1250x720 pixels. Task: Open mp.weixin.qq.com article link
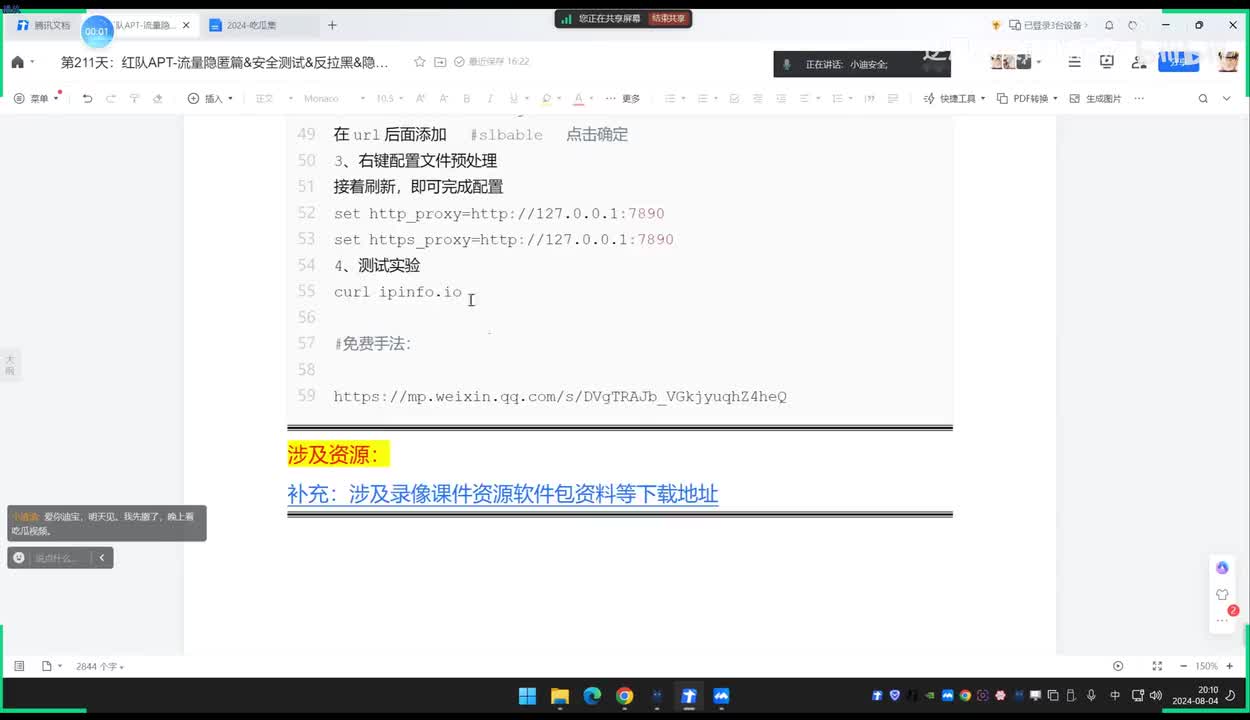point(560,396)
